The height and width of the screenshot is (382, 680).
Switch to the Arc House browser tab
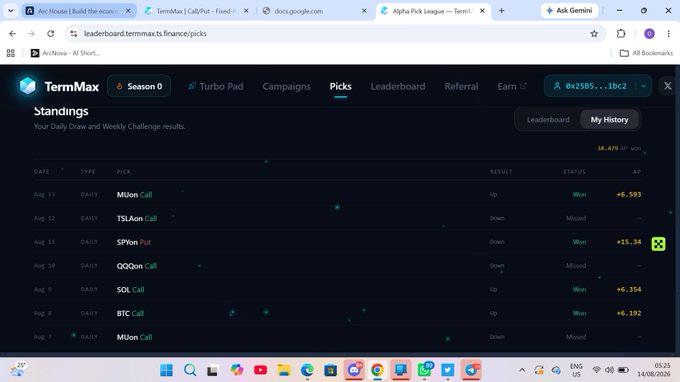tap(78, 11)
